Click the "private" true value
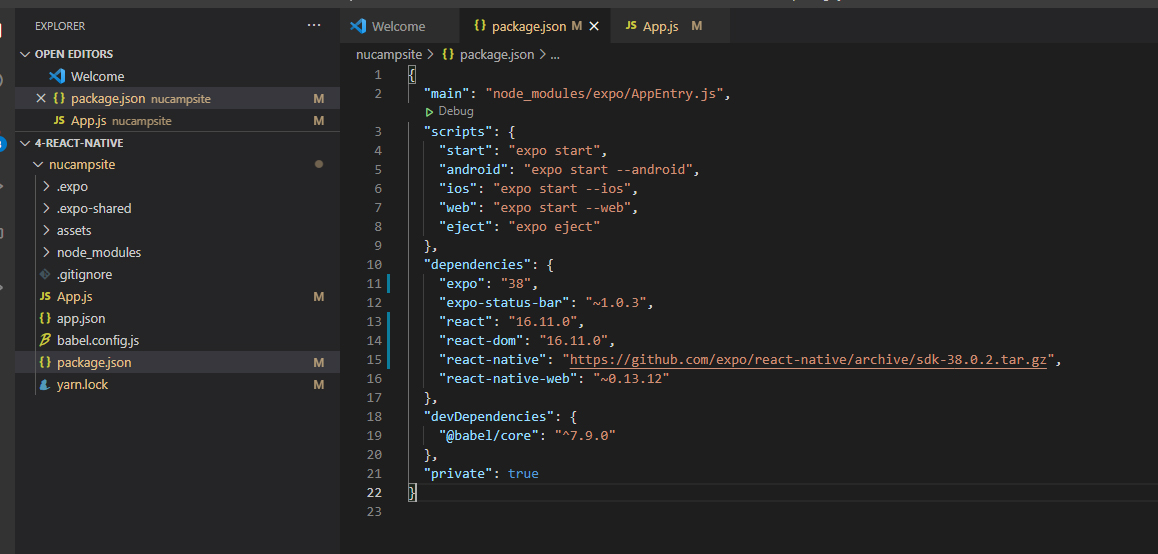This screenshot has width=1158, height=554. (x=523, y=473)
